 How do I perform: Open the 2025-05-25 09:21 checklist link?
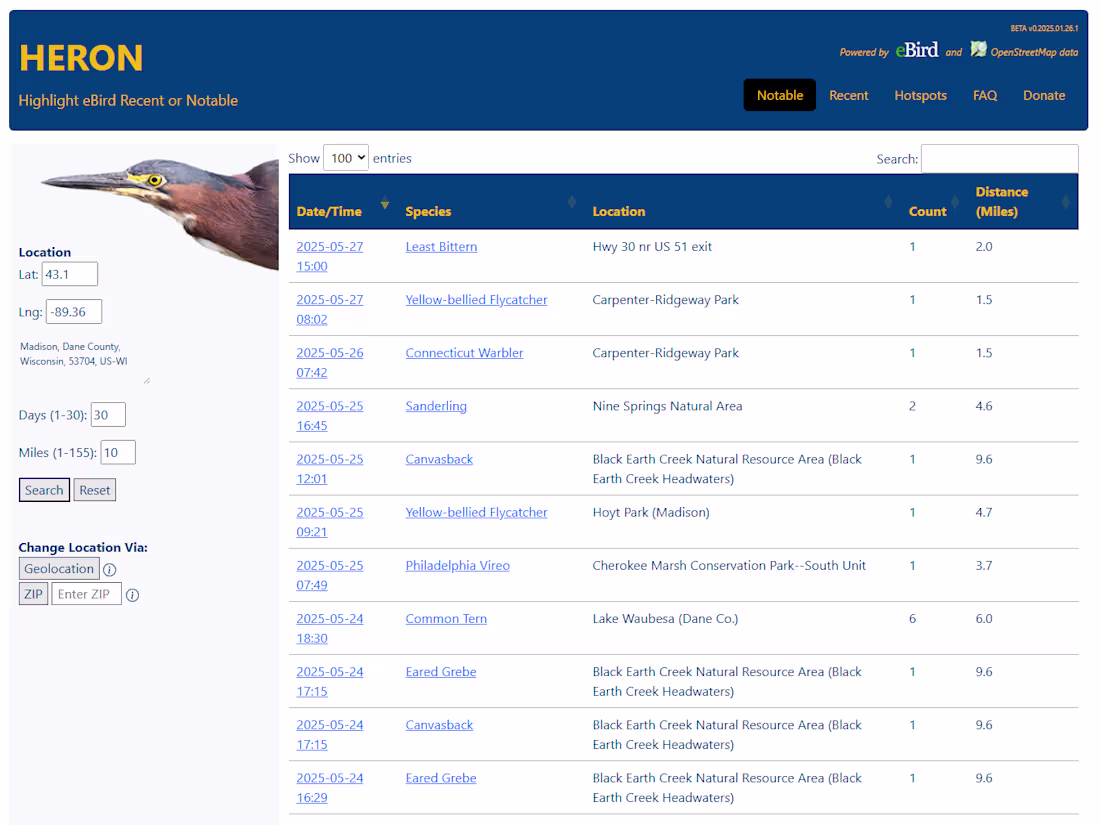point(330,522)
